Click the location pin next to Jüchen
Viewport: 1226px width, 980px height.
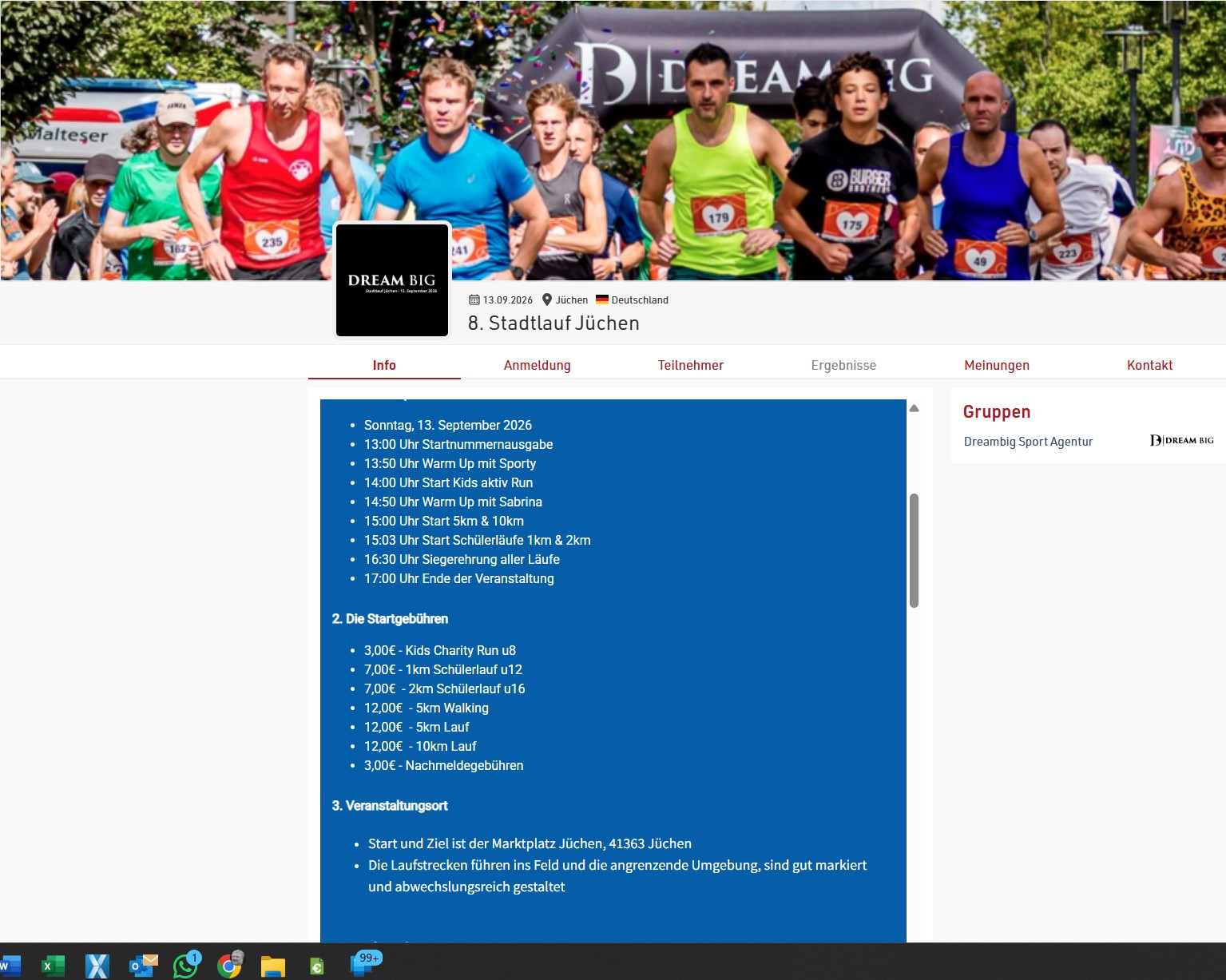pyautogui.click(x=547, y=300)
